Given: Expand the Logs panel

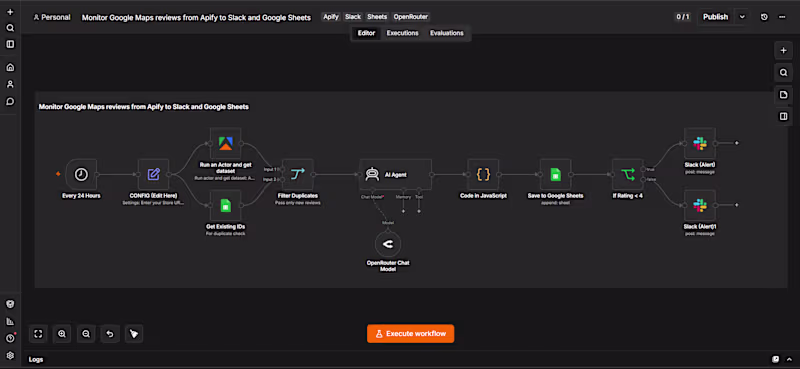Looking at the screenshot, I should 36,359.
